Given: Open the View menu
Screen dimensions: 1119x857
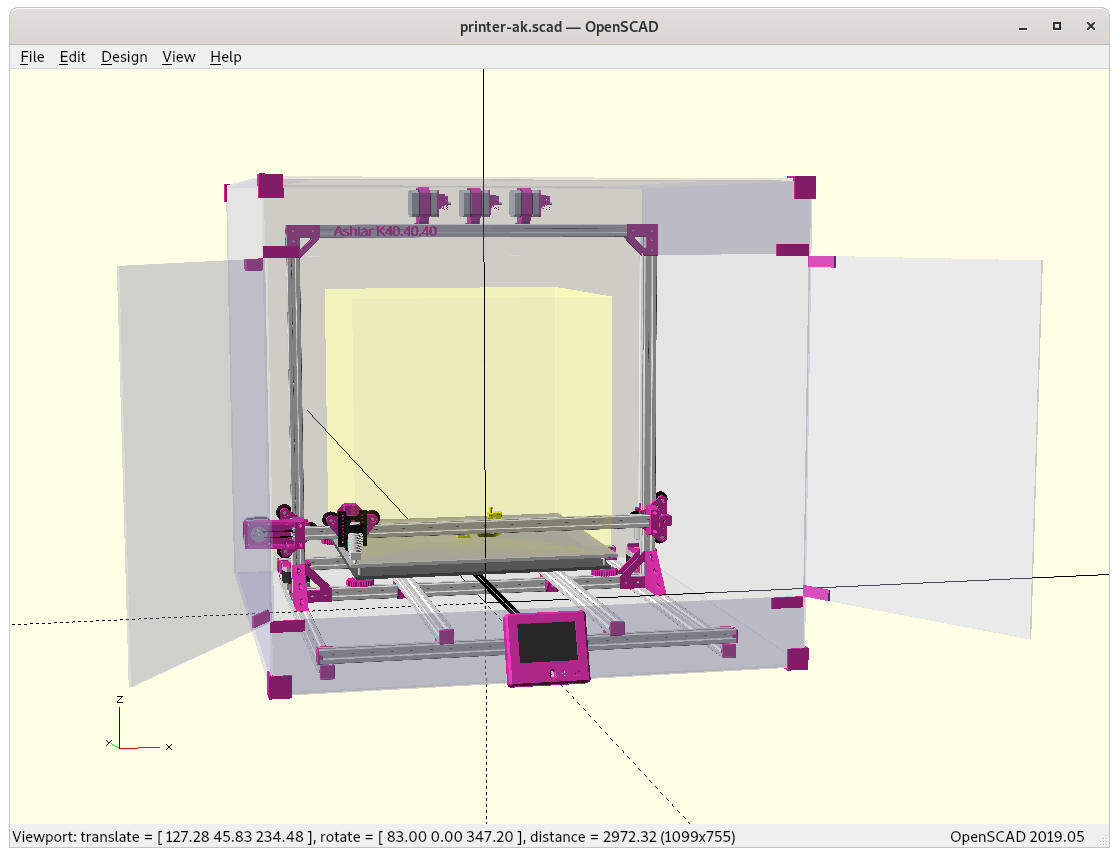Looking at the screenshot, I should tap(178, 57).
